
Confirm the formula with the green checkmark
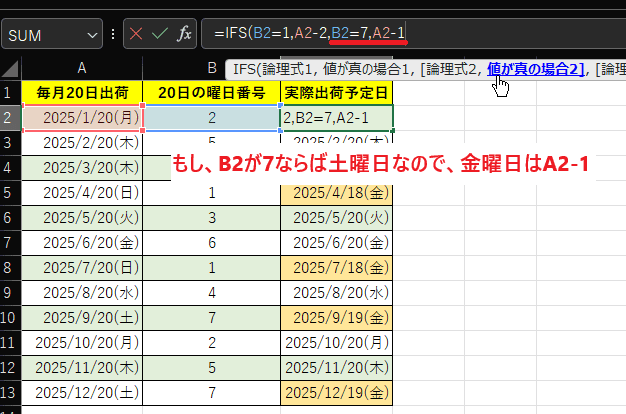[159, 34]
